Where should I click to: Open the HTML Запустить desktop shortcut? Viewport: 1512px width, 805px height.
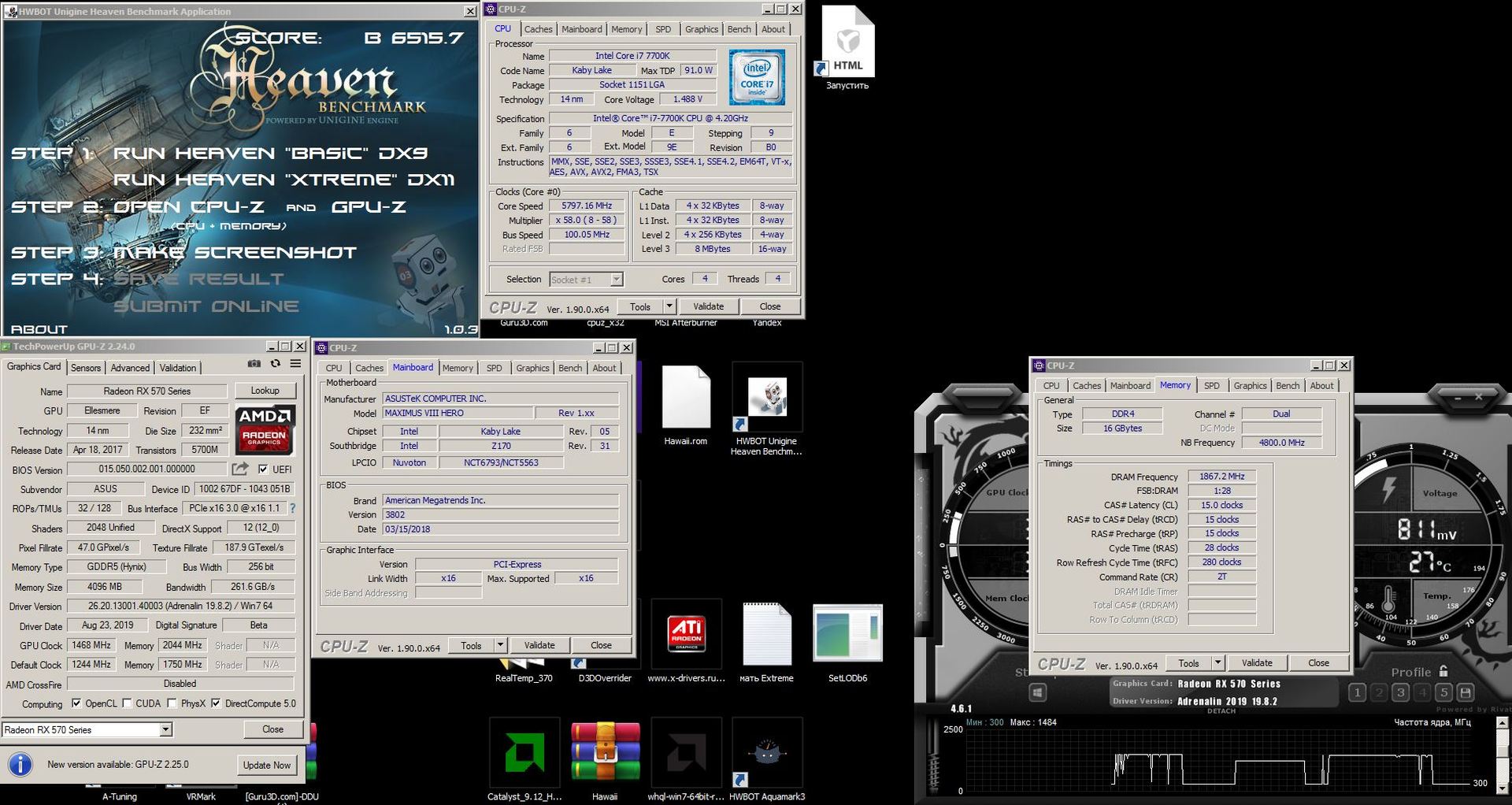coord(847,49)
